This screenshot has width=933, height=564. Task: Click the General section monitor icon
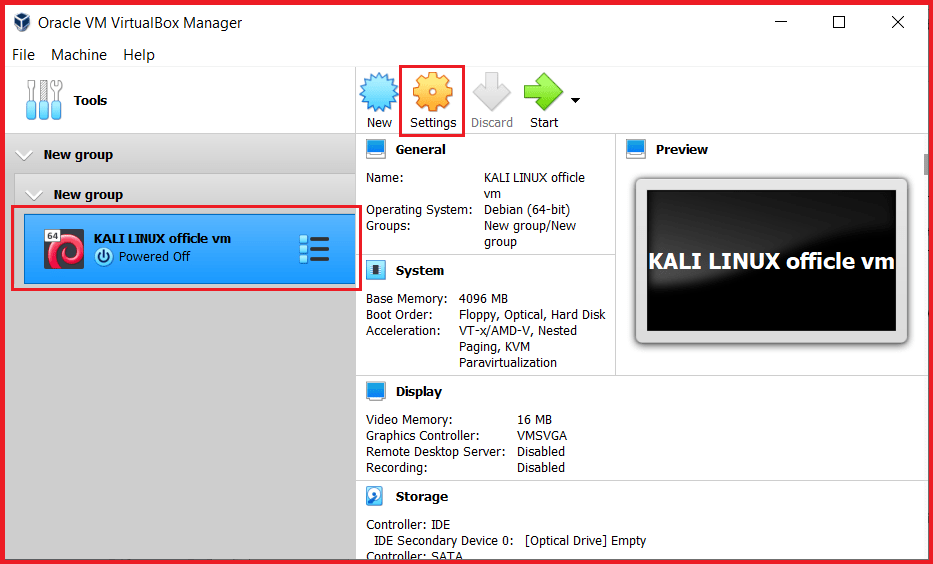pos(375,149)
